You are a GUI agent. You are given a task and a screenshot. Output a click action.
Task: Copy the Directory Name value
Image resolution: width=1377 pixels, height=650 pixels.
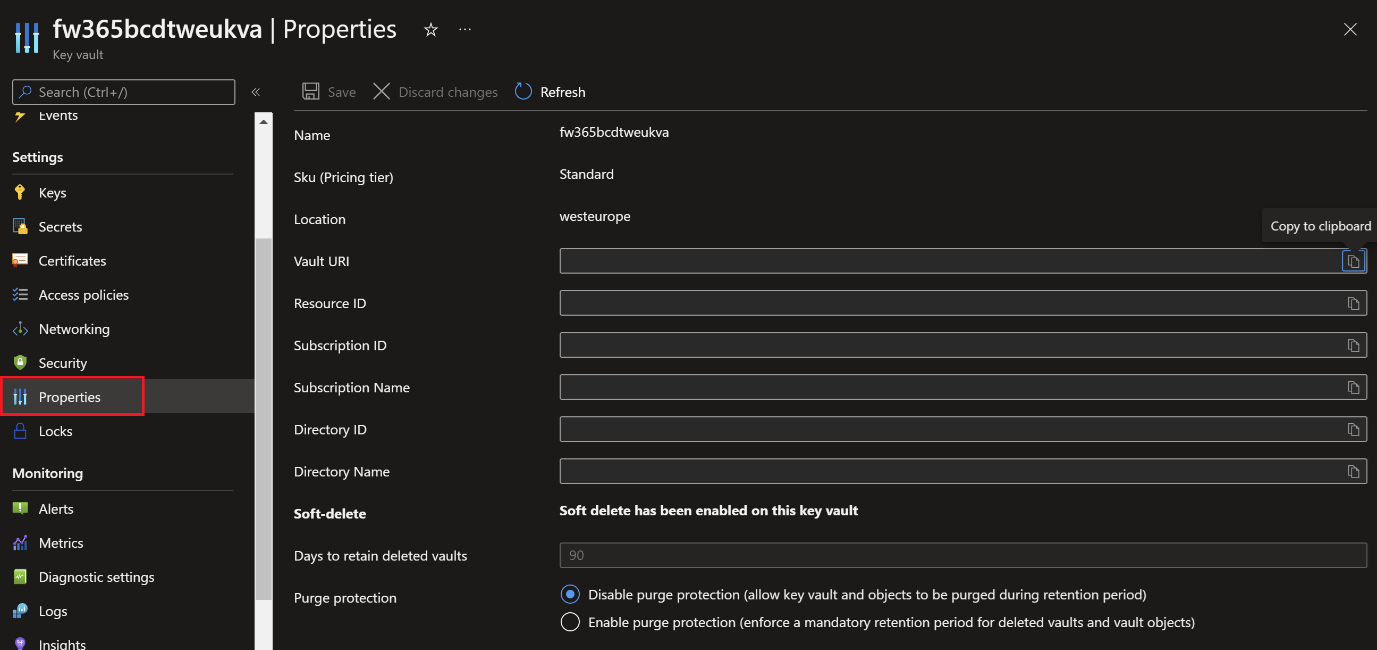(1353, 471)
